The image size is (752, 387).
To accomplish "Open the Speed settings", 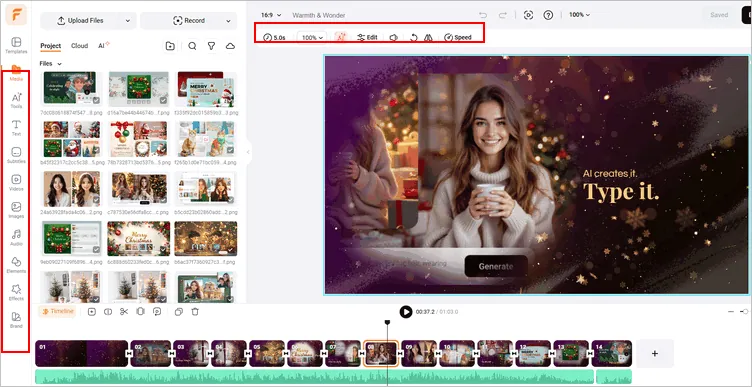I will tap(458, 37).
